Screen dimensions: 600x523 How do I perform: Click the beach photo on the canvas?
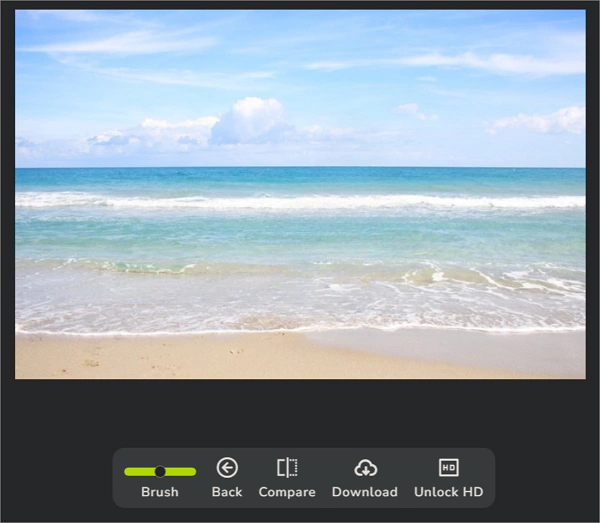tap(300, 194)
